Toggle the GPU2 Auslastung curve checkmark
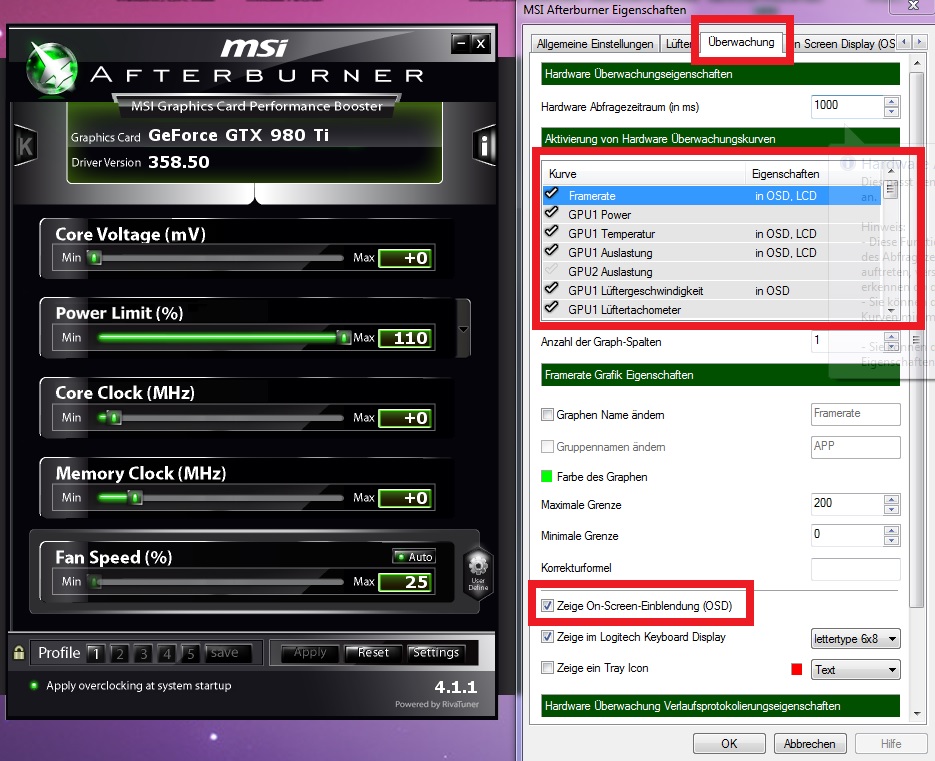Image resolution: width=935 pixels, height=761 pixels. [x=552, y=270]
